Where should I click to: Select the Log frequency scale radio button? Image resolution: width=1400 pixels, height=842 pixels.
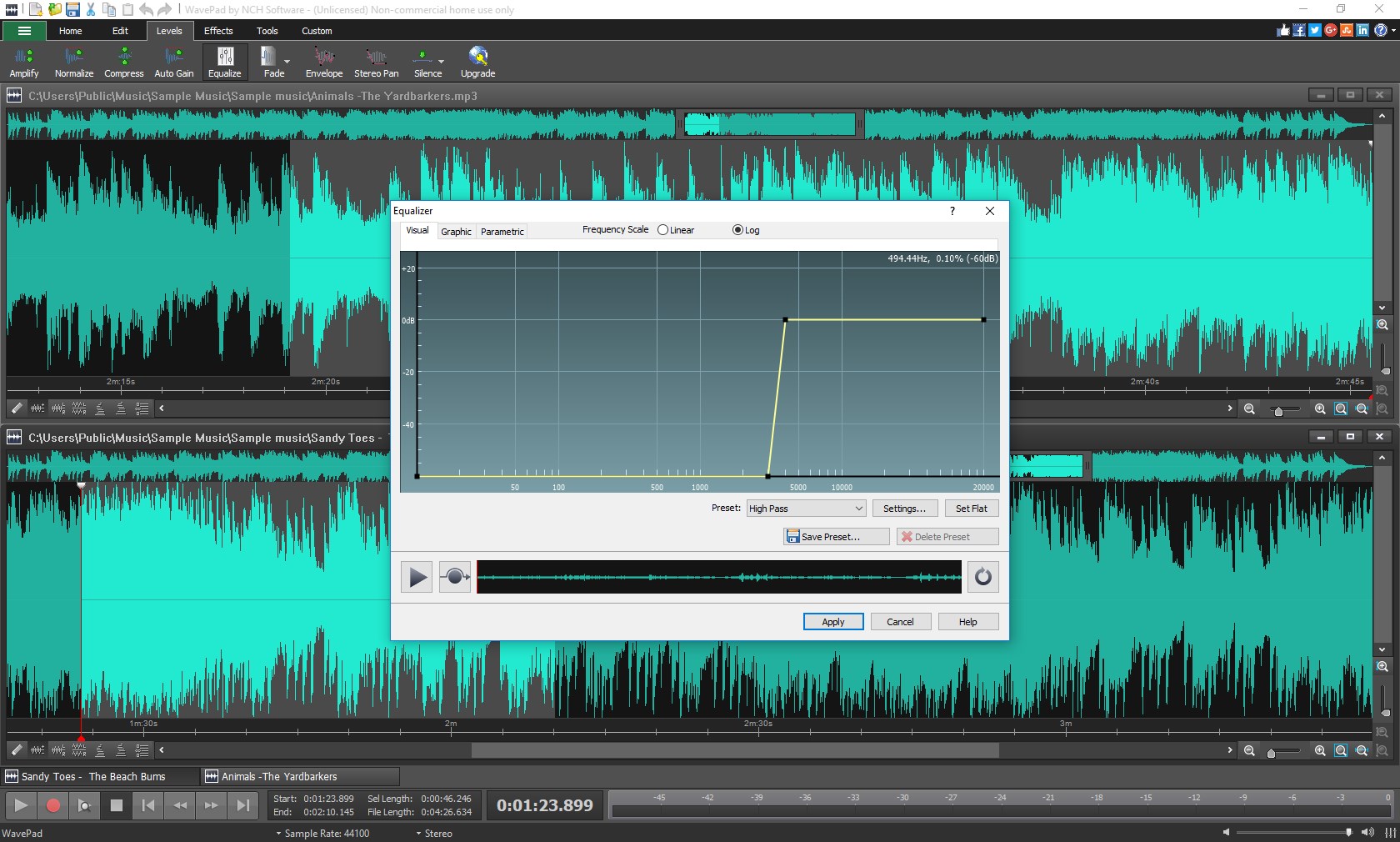pyautogui.click(x=737, y=230)
